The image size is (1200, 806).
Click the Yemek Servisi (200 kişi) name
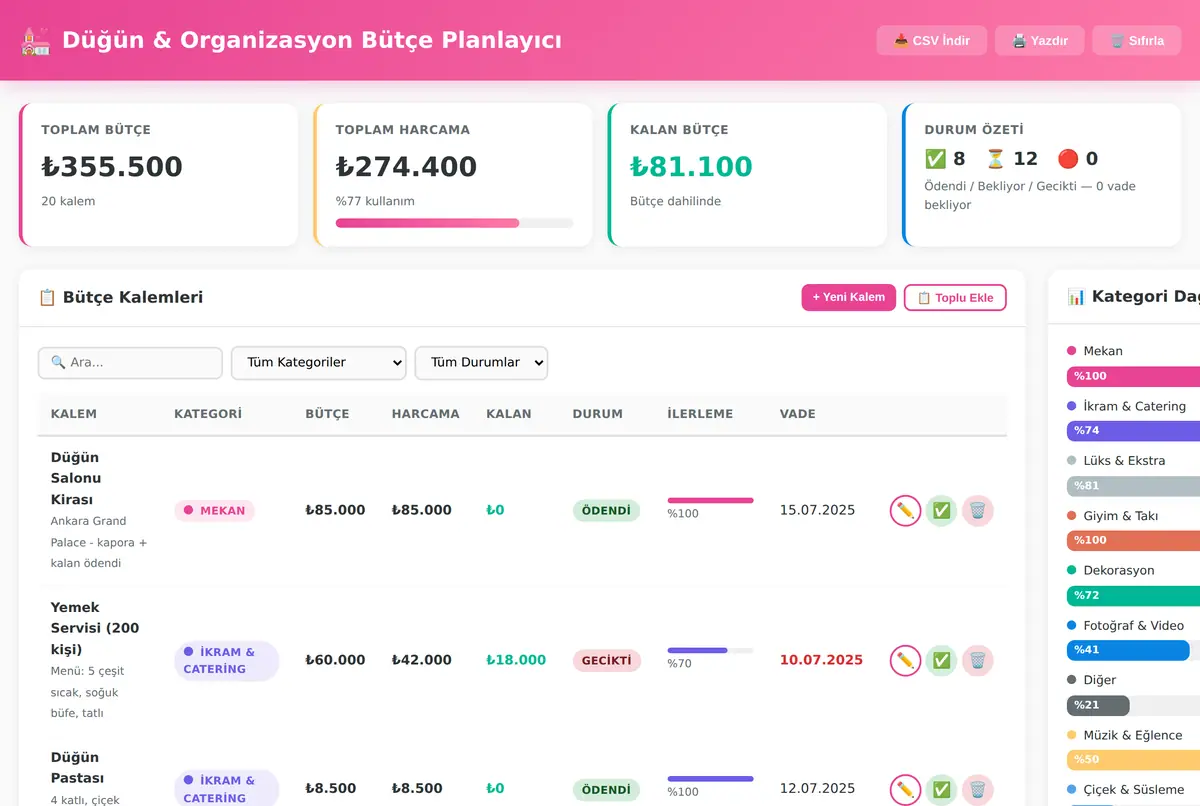click(95, 628)
